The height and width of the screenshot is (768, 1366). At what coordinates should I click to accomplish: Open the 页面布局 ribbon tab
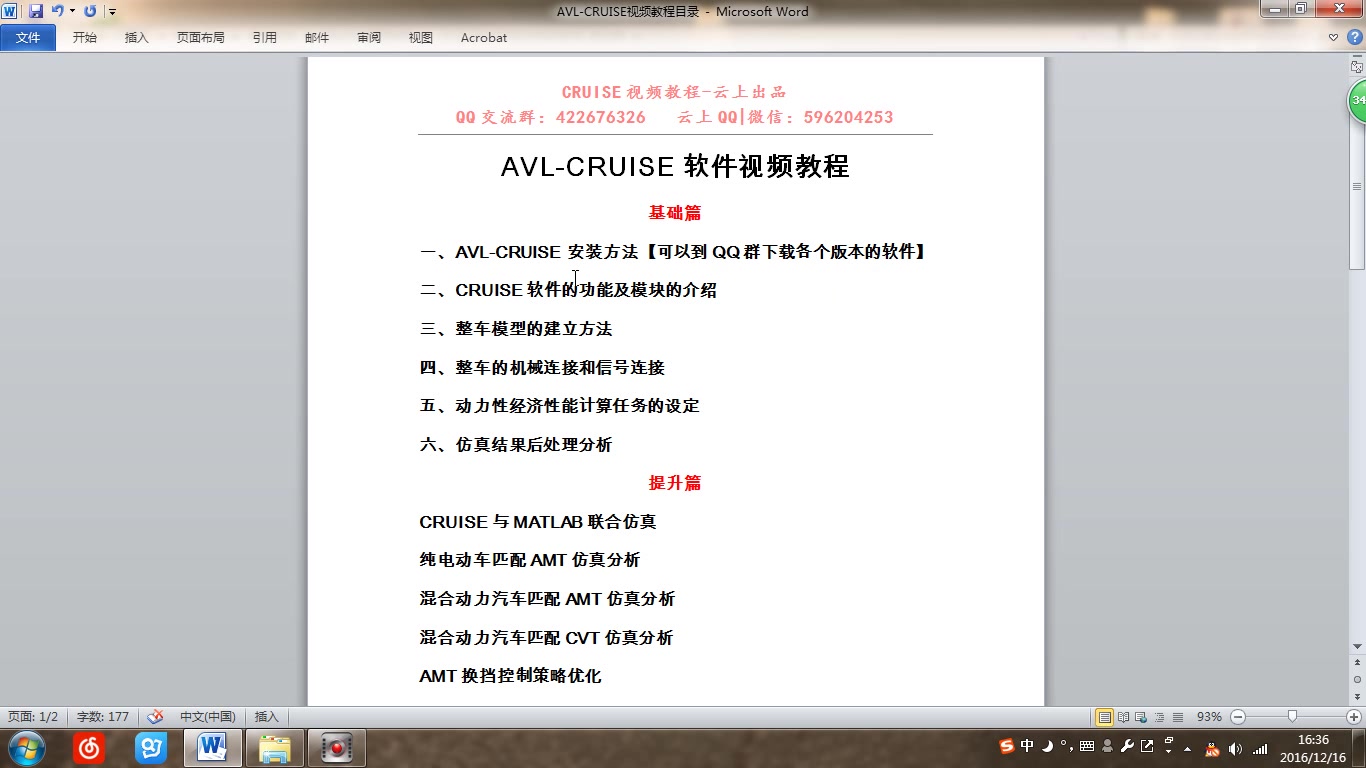point(200,37)
